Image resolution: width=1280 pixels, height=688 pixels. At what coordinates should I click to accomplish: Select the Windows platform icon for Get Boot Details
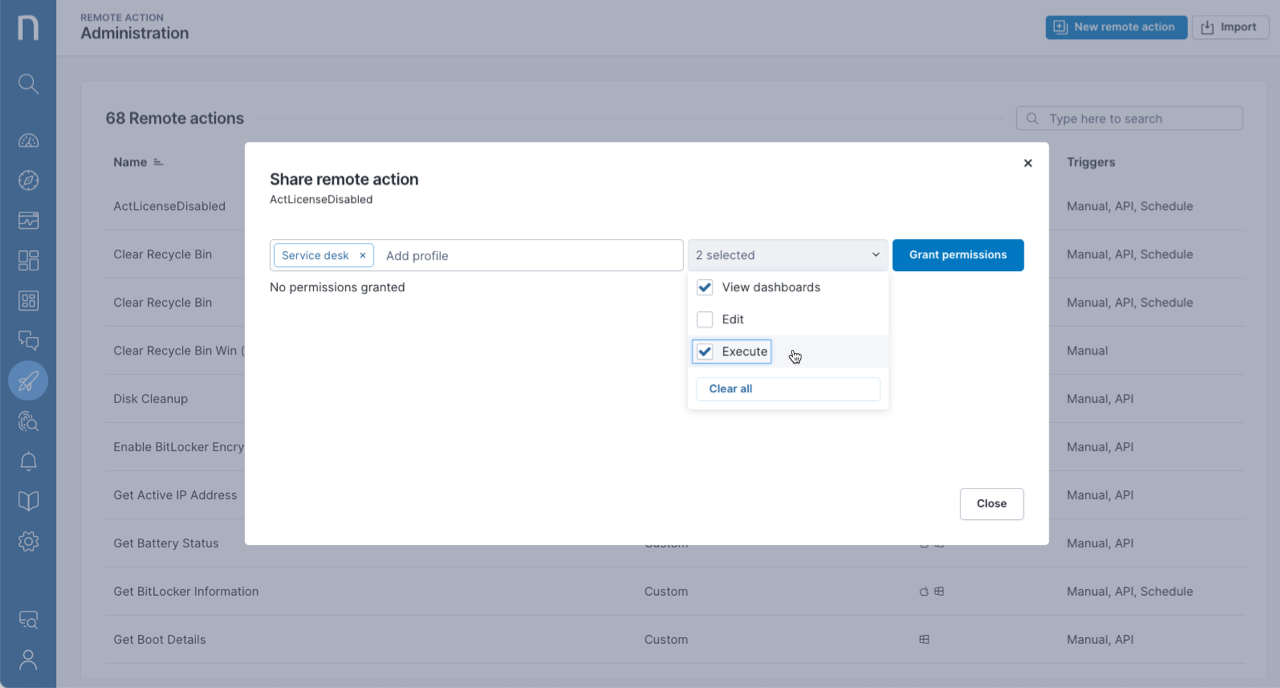(923, 639)
